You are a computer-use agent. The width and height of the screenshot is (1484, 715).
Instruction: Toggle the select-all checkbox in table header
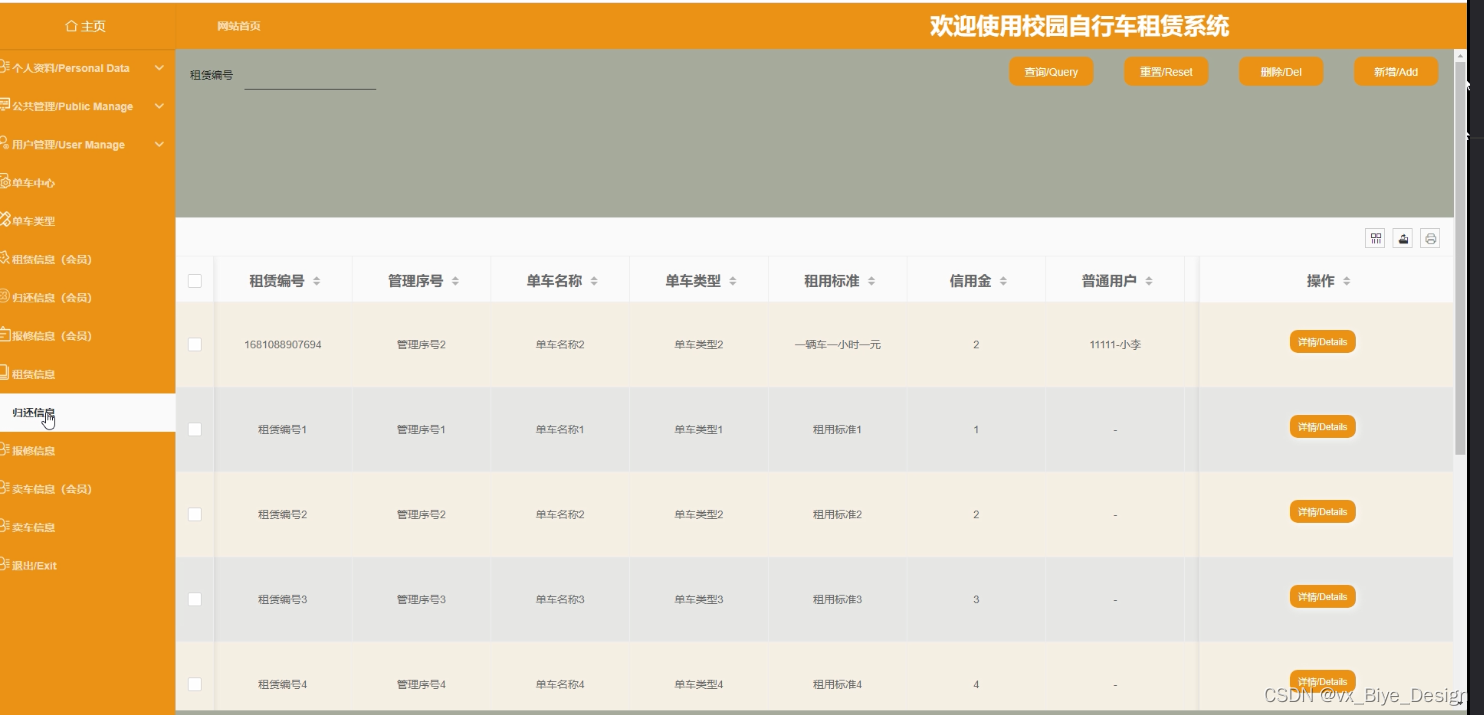coord(195,281)
